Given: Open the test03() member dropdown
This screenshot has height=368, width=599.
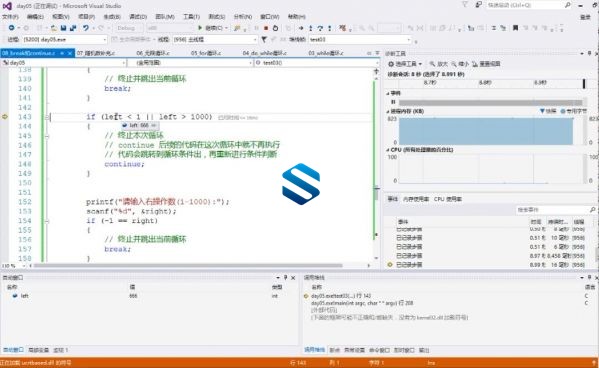Looking at the screenshot, I should click(317, 63).
